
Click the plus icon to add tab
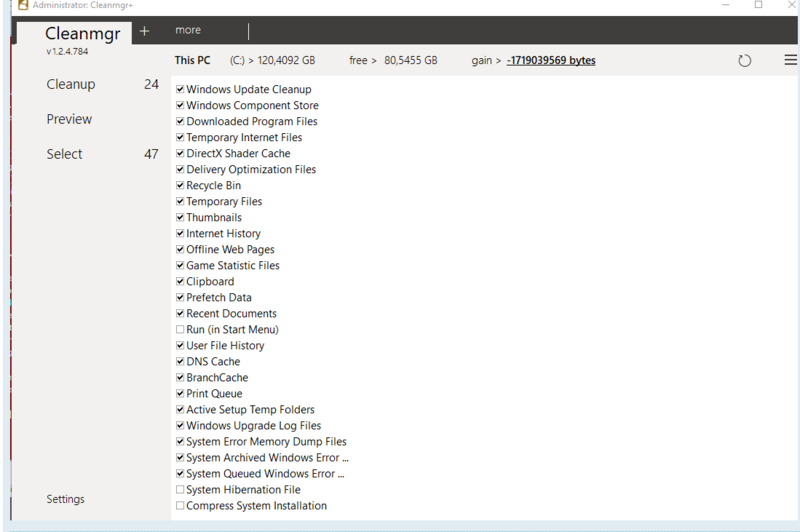tap(144, 31)
